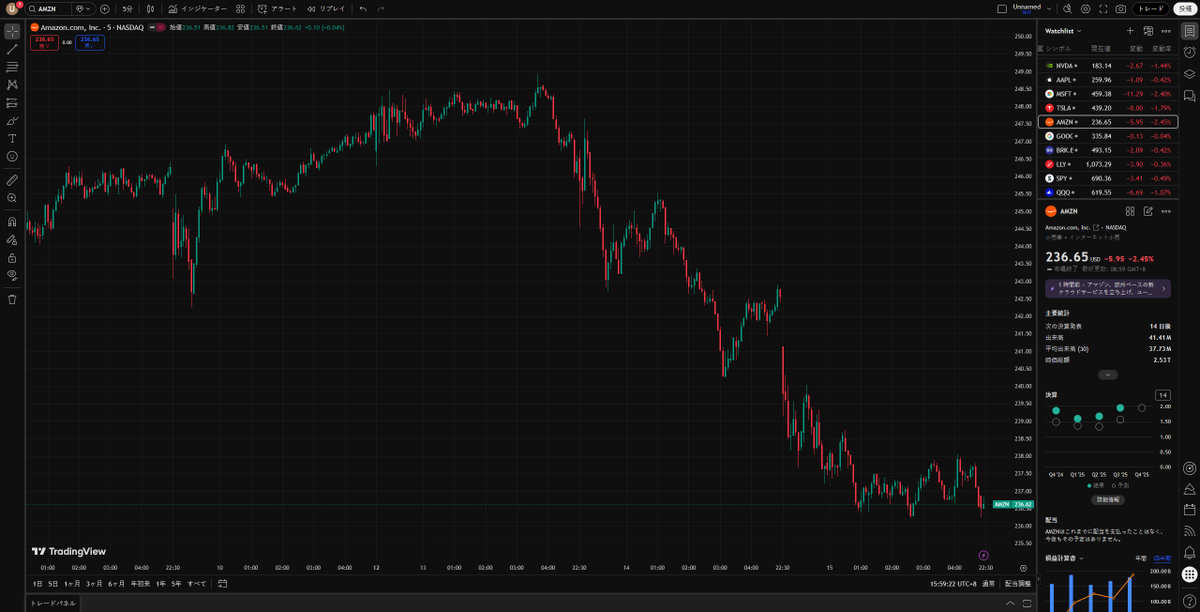
Task: Open the AMZN symbol search field
Action: pos(47,8)
